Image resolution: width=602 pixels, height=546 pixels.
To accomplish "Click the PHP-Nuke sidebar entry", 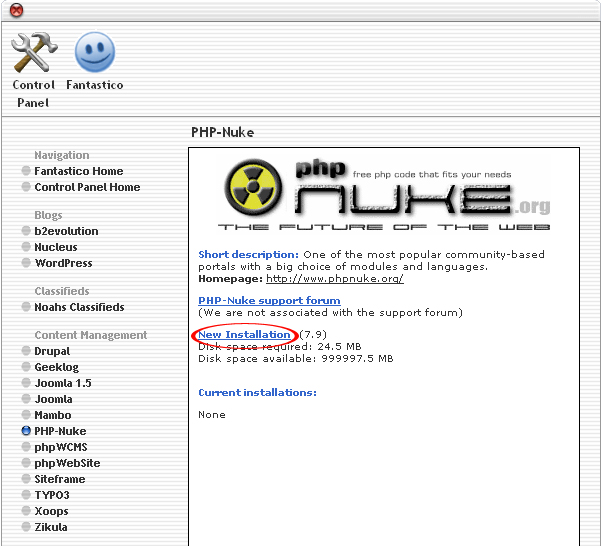I will coord(60,431).
